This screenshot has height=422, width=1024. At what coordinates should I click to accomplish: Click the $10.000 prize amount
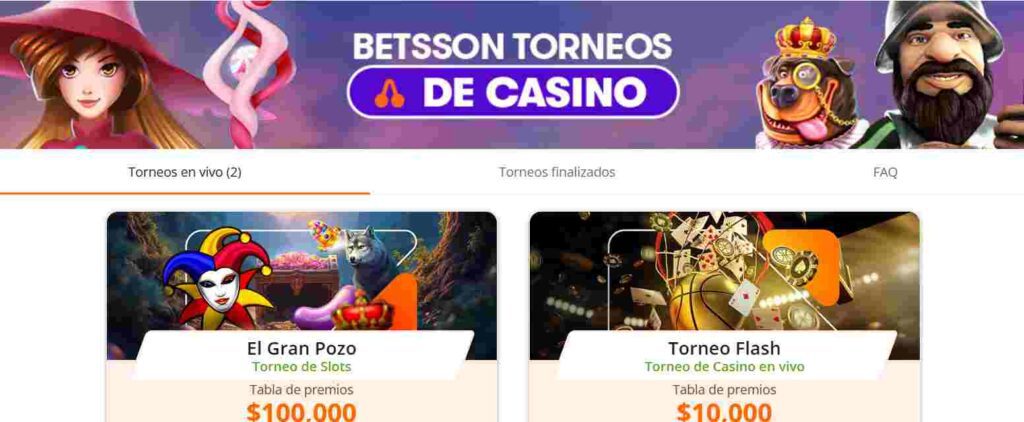[x=724, y=412]
